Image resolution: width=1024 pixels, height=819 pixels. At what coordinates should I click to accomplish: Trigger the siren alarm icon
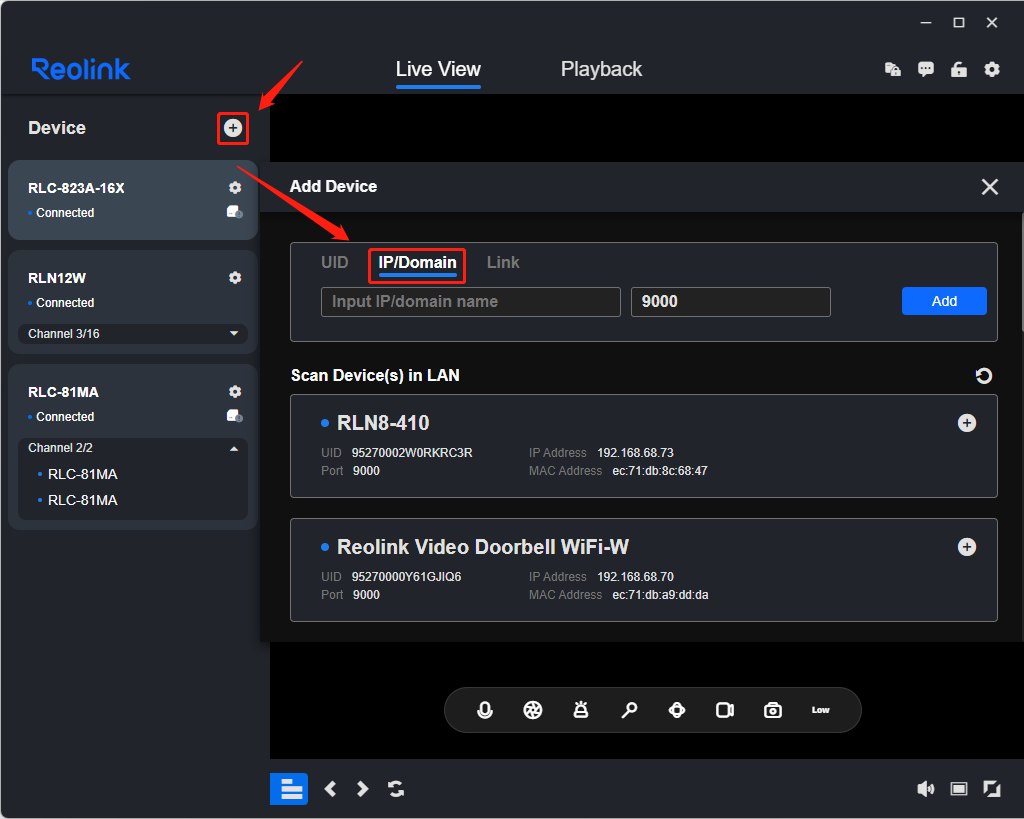581,710
